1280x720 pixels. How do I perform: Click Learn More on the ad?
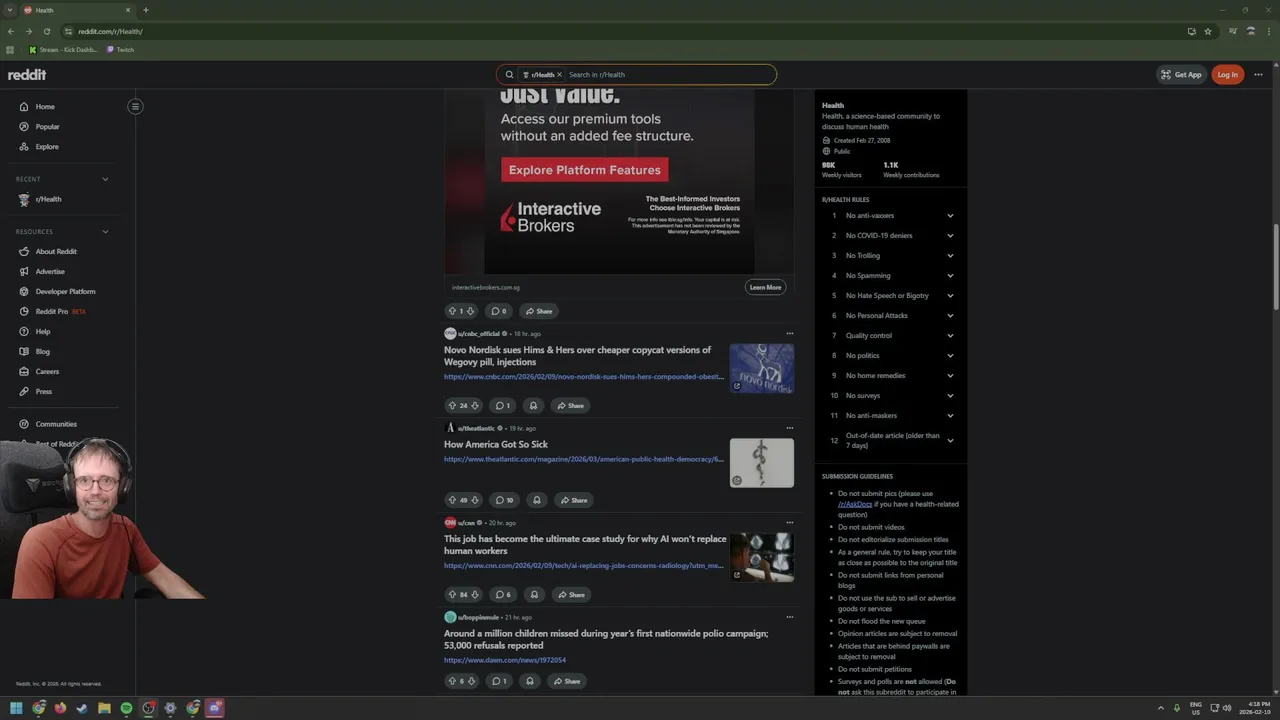765,287
